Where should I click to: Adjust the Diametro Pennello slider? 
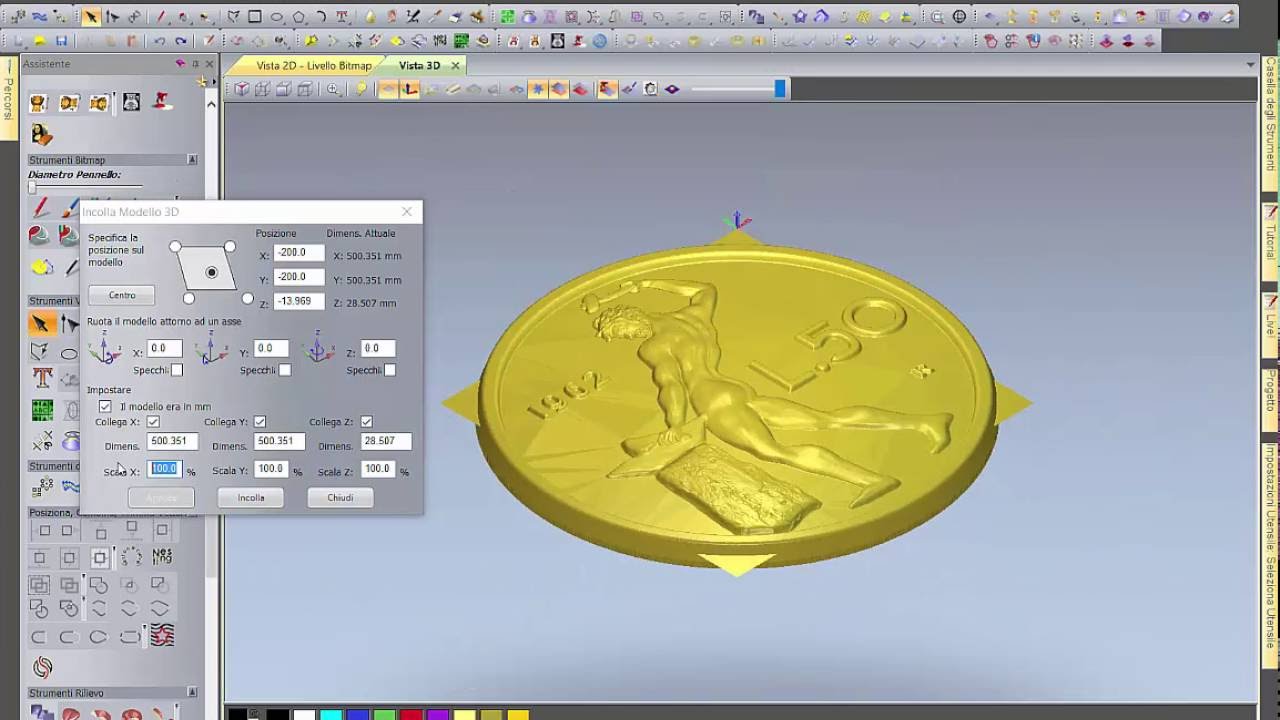[32, 187]
